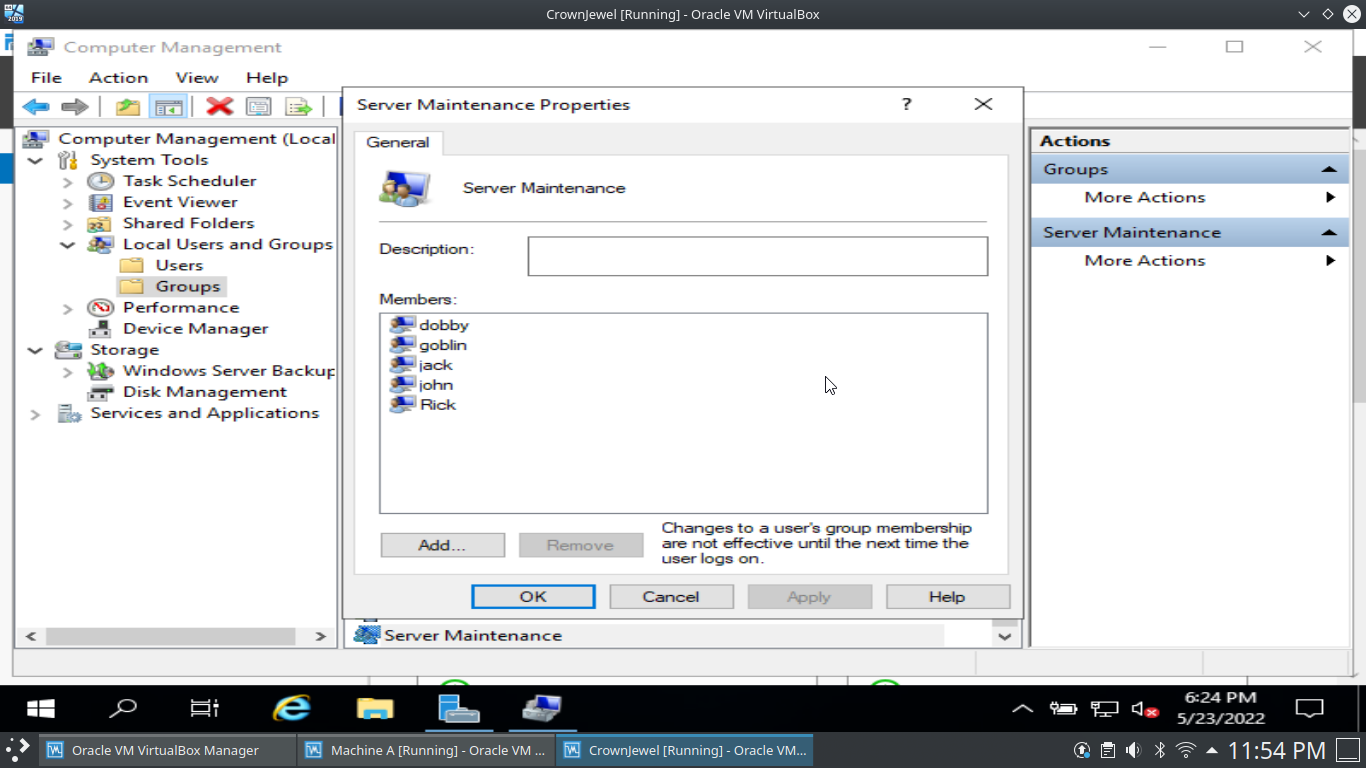Screen dimensions: 1366x768
Task: Open the Action menu
Action: pyautogui.click(x=118, y=77)
